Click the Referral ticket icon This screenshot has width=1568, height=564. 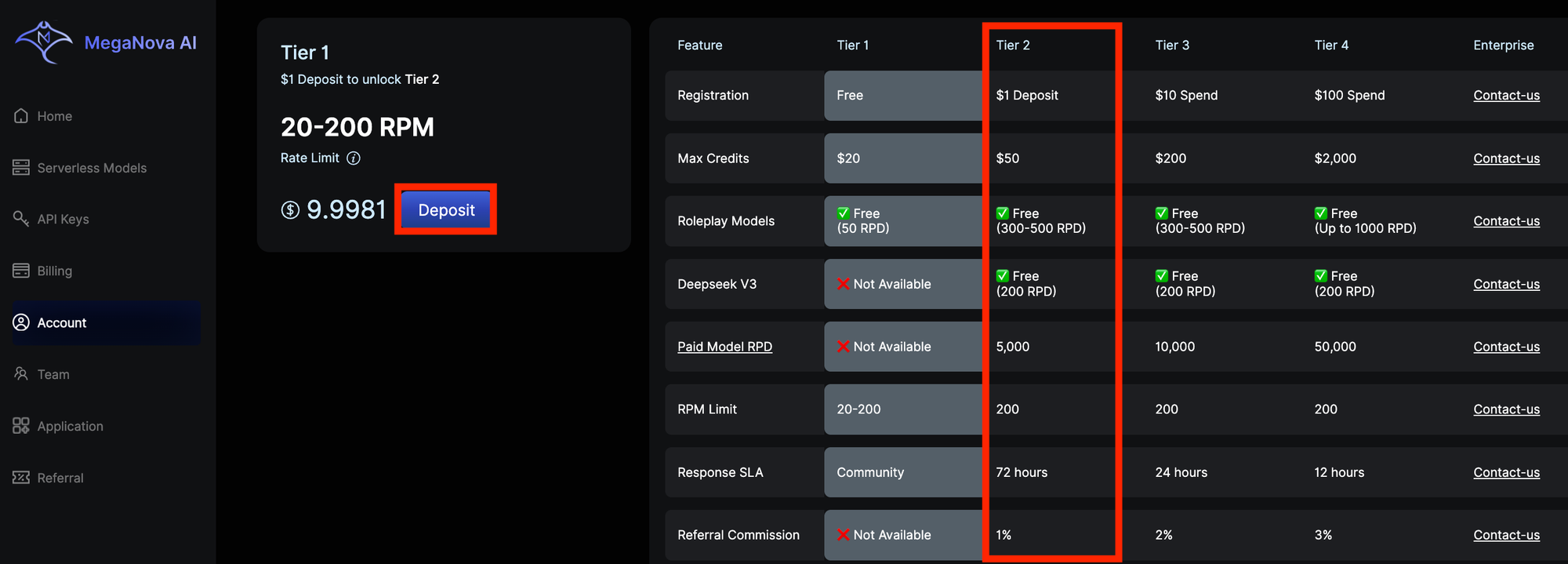click(x=20, y=477)
